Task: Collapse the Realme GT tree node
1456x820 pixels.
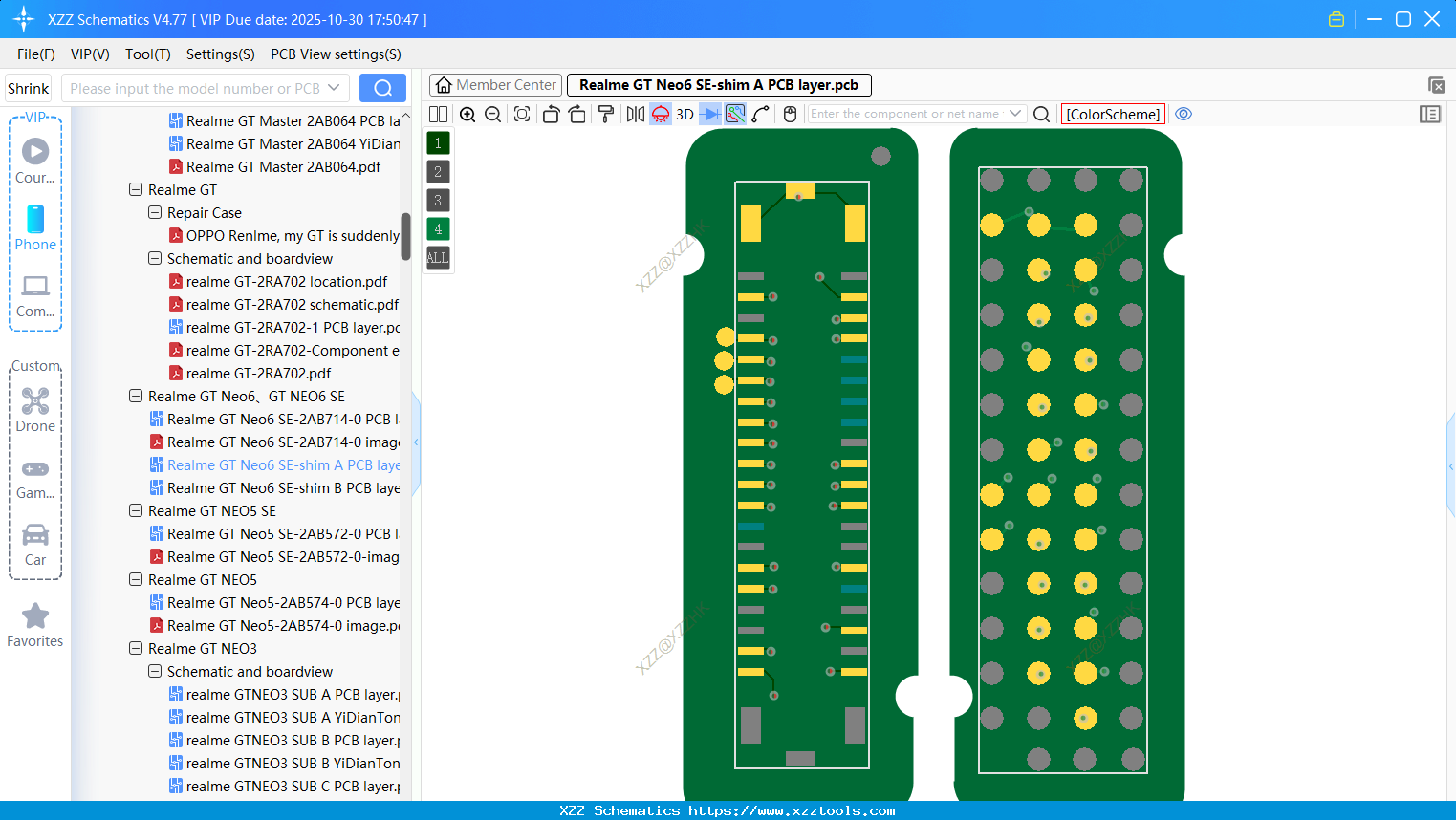Action: (x=136, y=189)
